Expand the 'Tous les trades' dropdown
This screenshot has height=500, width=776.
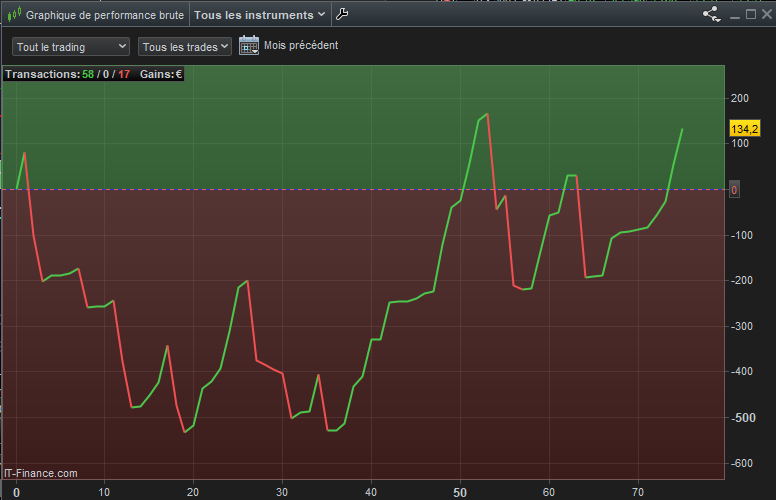pos(185,47)
